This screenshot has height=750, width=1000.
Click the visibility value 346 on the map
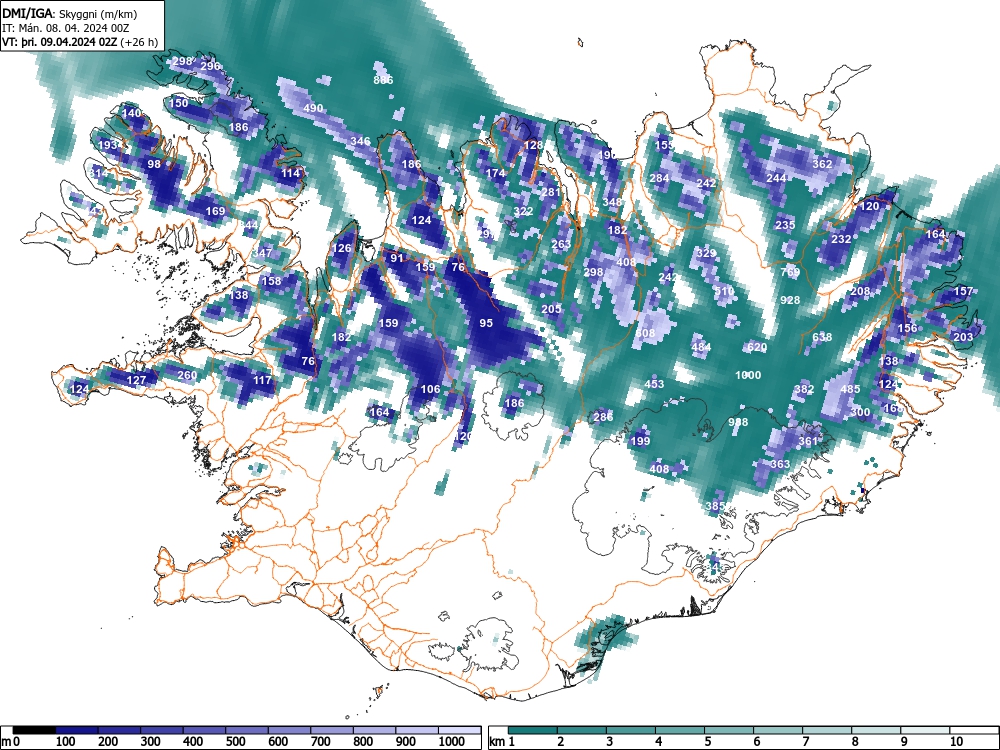click(x=360, y=141)
